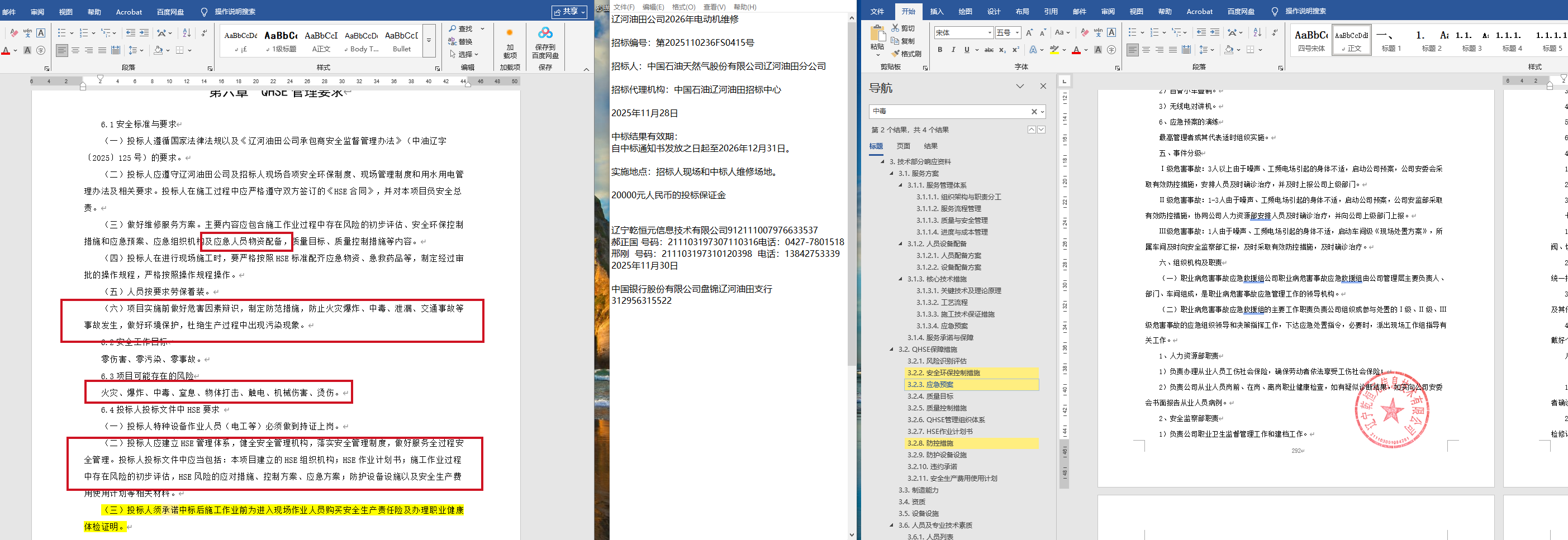
Task: Toggle superscript in right Word ribbon
Action: pyautogui.click(x=1016, y=50)
